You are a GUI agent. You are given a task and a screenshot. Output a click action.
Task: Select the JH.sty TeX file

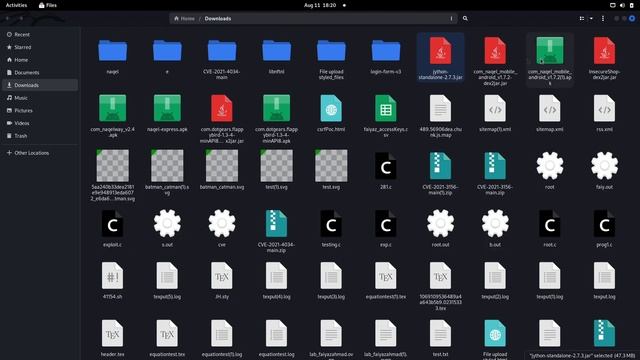(222, 281)
